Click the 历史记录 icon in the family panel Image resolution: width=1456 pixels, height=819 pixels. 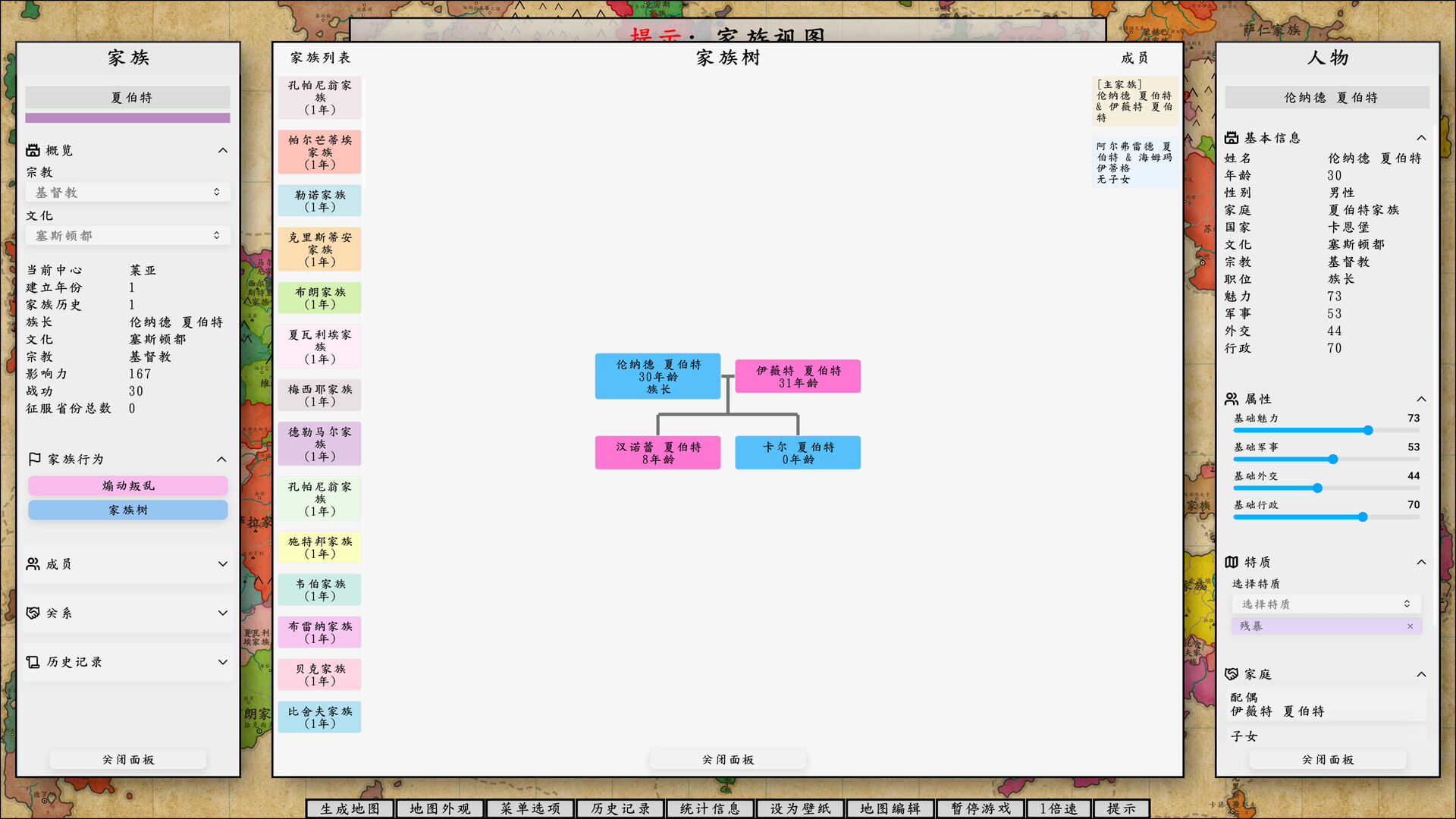(x=33, y=662)
